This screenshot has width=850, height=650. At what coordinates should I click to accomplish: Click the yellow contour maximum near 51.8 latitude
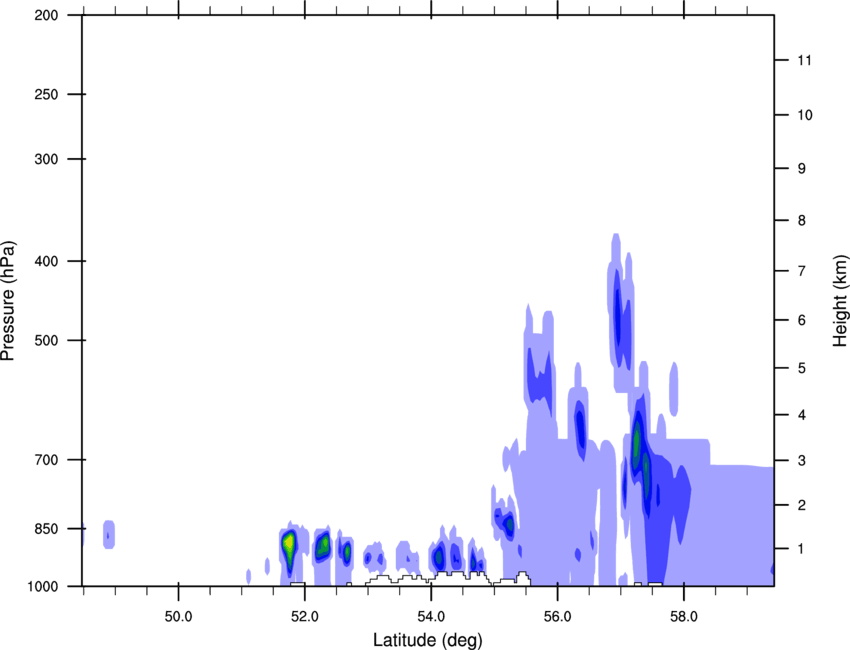click(289, 542)
